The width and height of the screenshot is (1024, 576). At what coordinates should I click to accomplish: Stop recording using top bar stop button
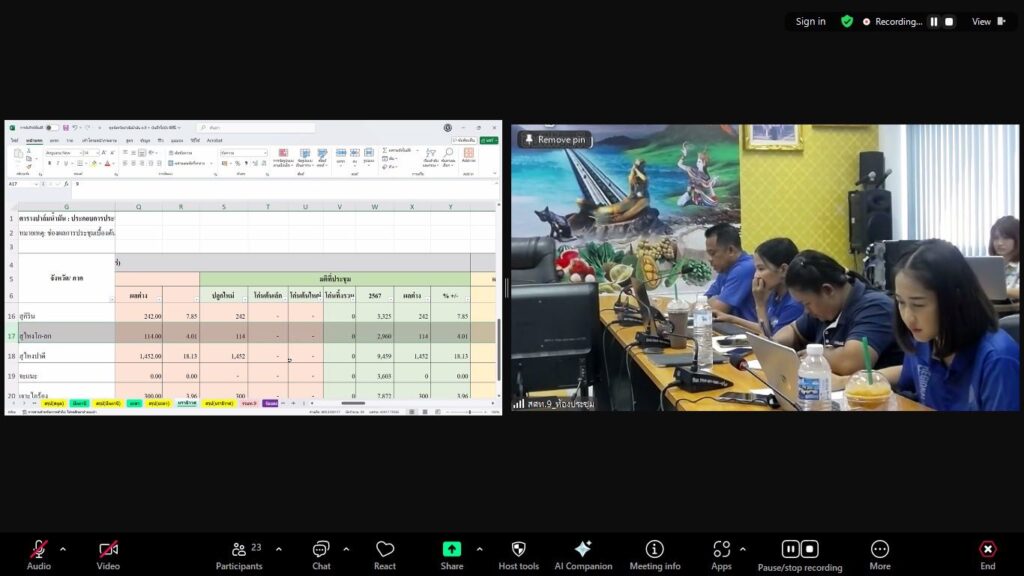point(949,21)
